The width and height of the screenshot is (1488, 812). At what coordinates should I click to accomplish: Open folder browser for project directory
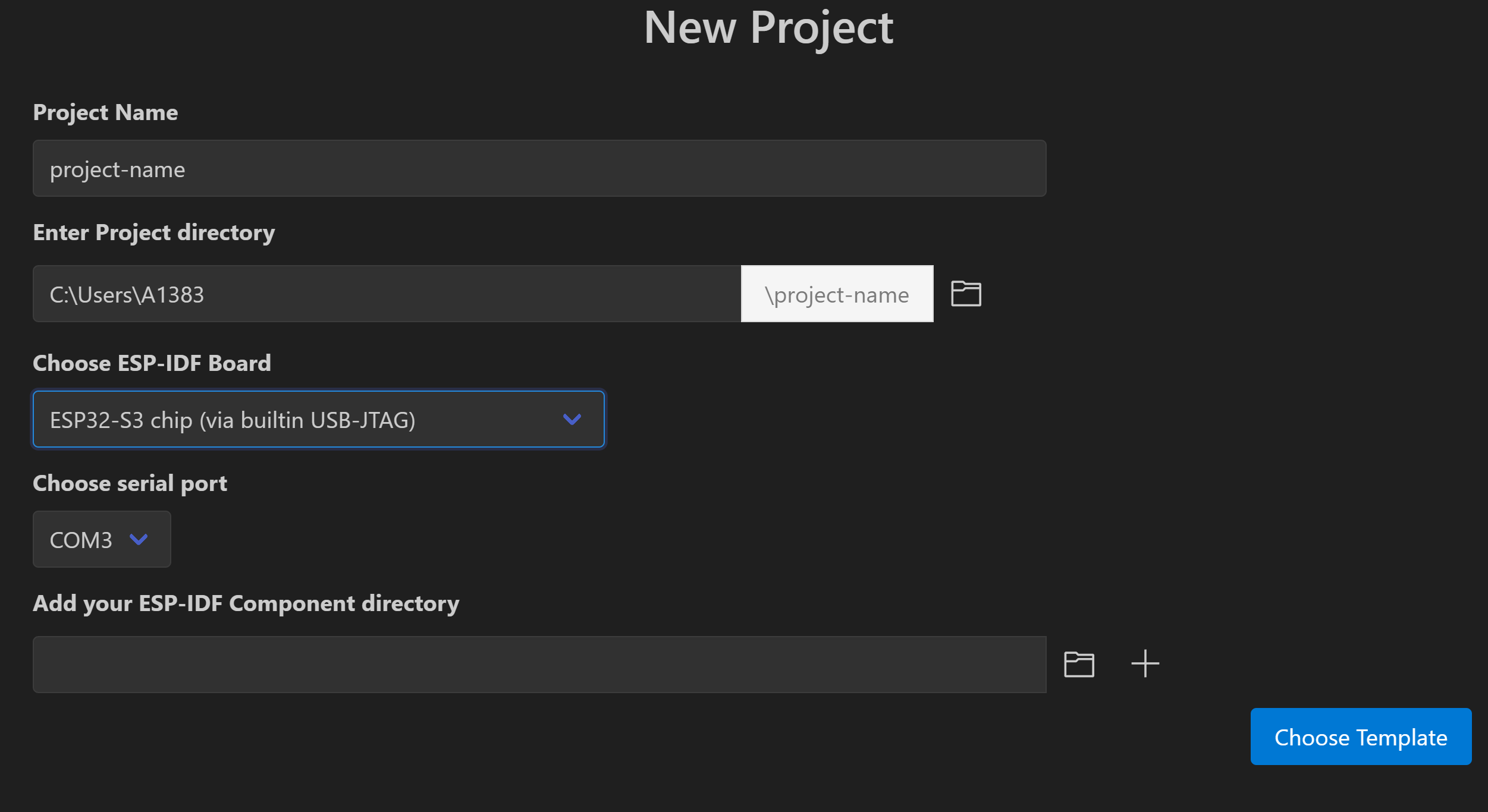pyautogui.click(x=966, y=294)
